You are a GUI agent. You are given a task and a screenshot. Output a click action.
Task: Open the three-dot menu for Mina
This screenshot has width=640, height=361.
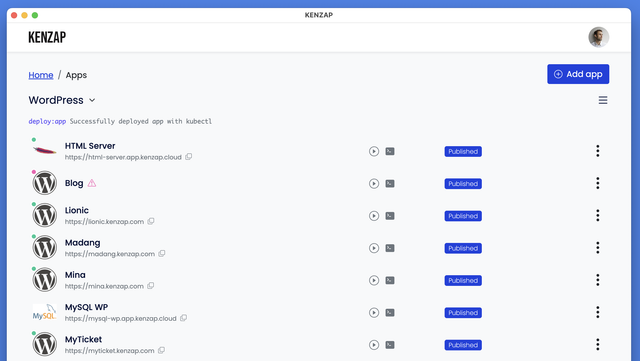tap(598, 280)
